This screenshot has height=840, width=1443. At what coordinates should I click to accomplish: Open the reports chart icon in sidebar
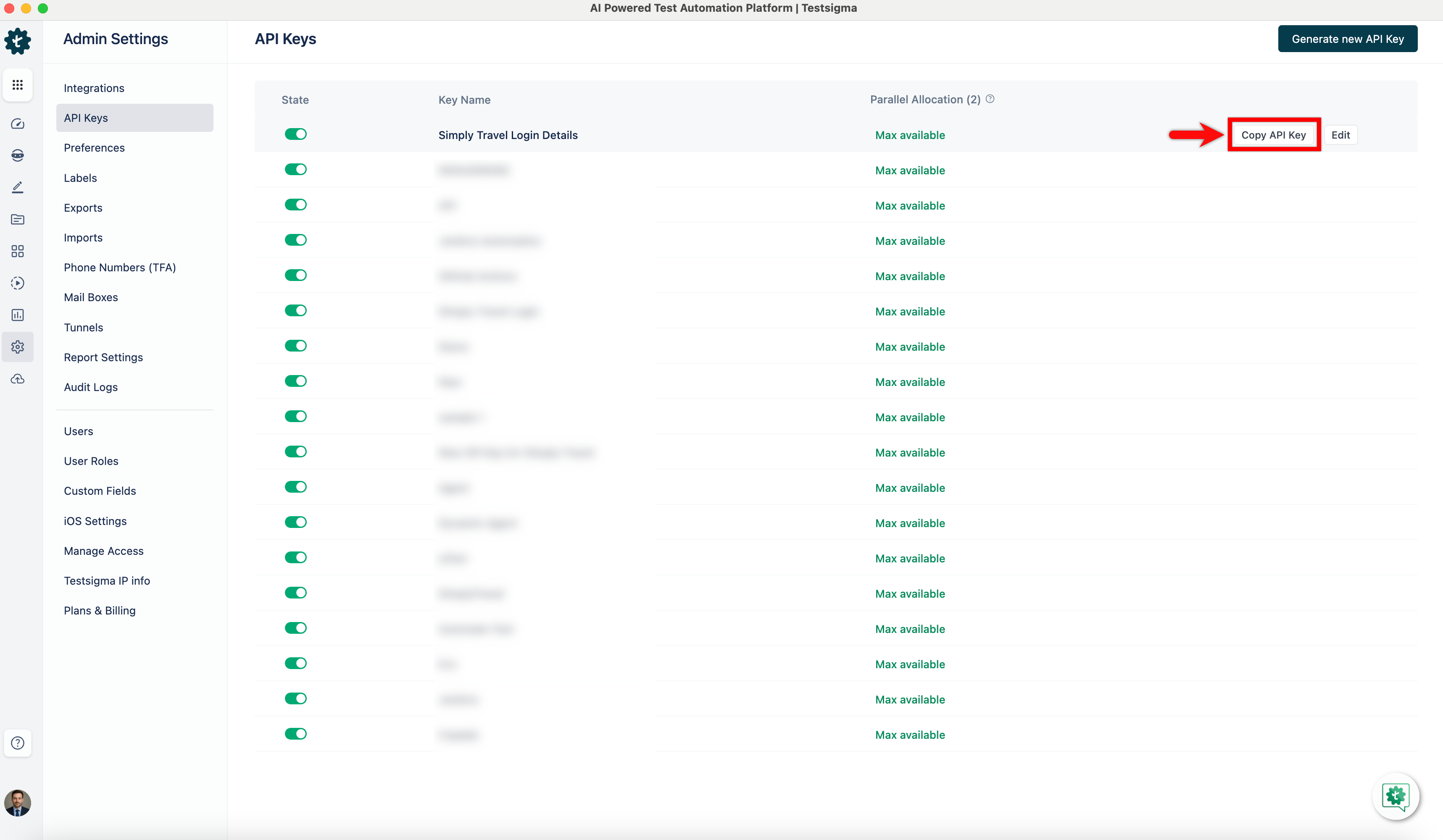(18, 315)
